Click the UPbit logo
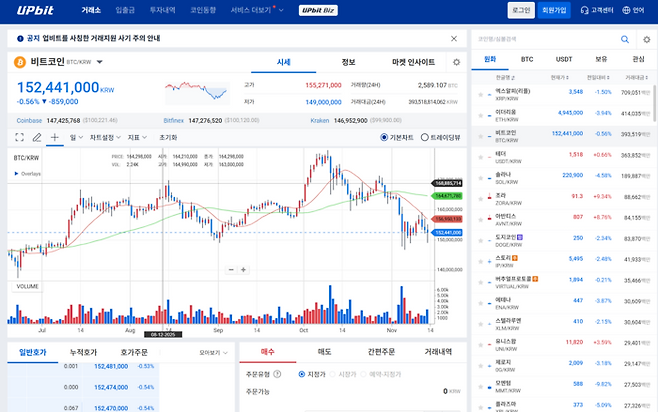Image resolution: width=658 pixels, height=412 pixels. click(x=35, y=10)
